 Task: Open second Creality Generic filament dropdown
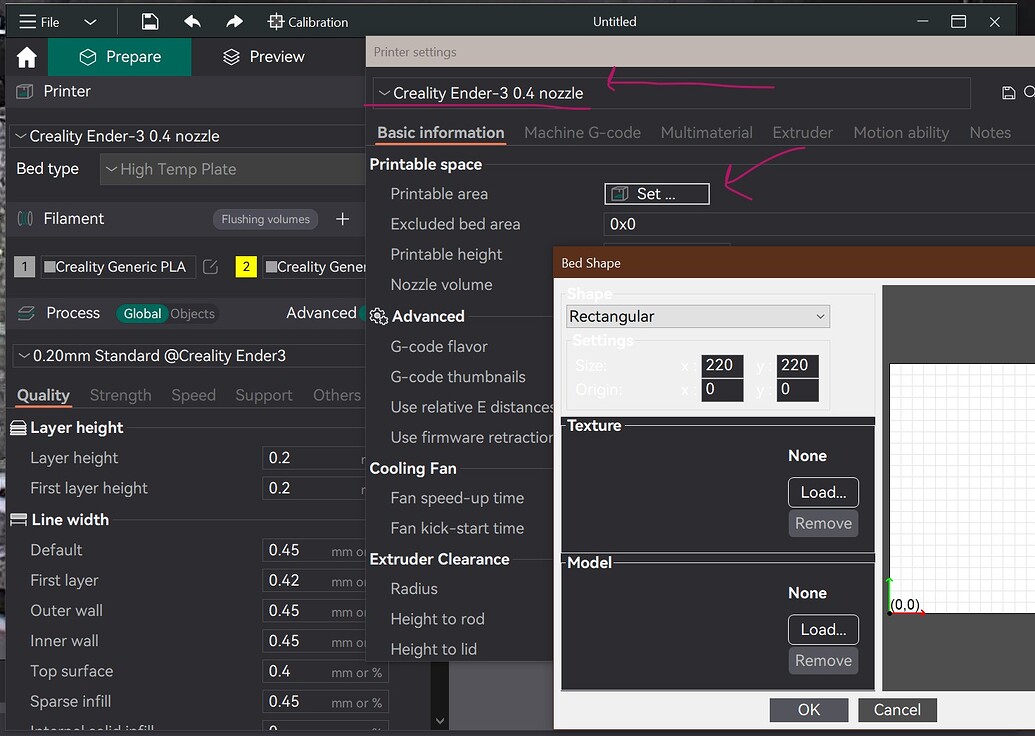(x=314, y=267)
